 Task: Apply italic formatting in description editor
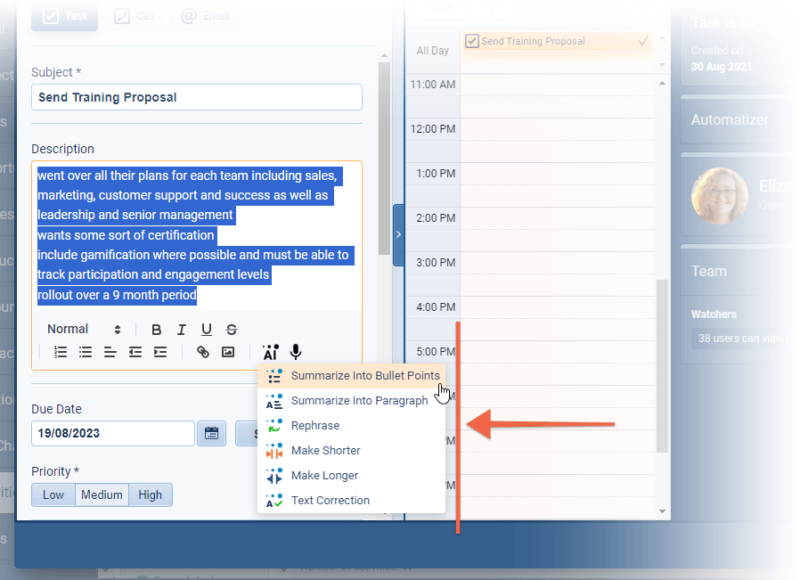[x=181, y=329]
